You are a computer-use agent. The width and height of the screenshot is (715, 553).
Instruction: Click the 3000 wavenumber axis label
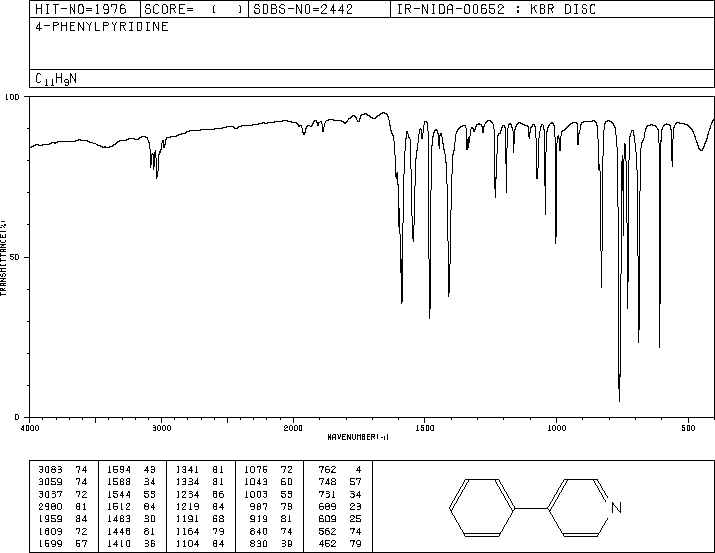pos(161,428)
